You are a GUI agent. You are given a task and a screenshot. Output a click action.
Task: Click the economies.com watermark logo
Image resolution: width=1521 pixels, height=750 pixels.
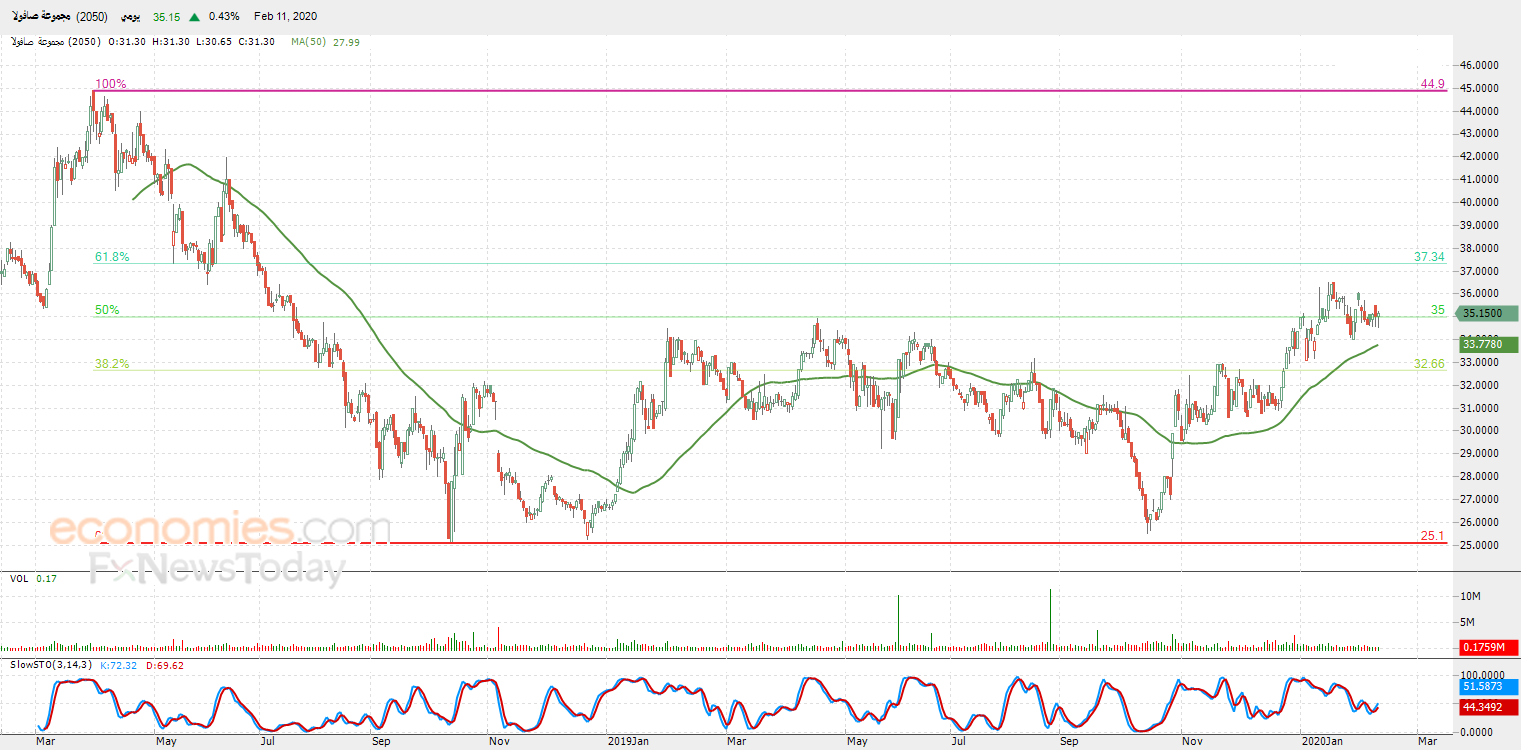[x=220, y=528]
